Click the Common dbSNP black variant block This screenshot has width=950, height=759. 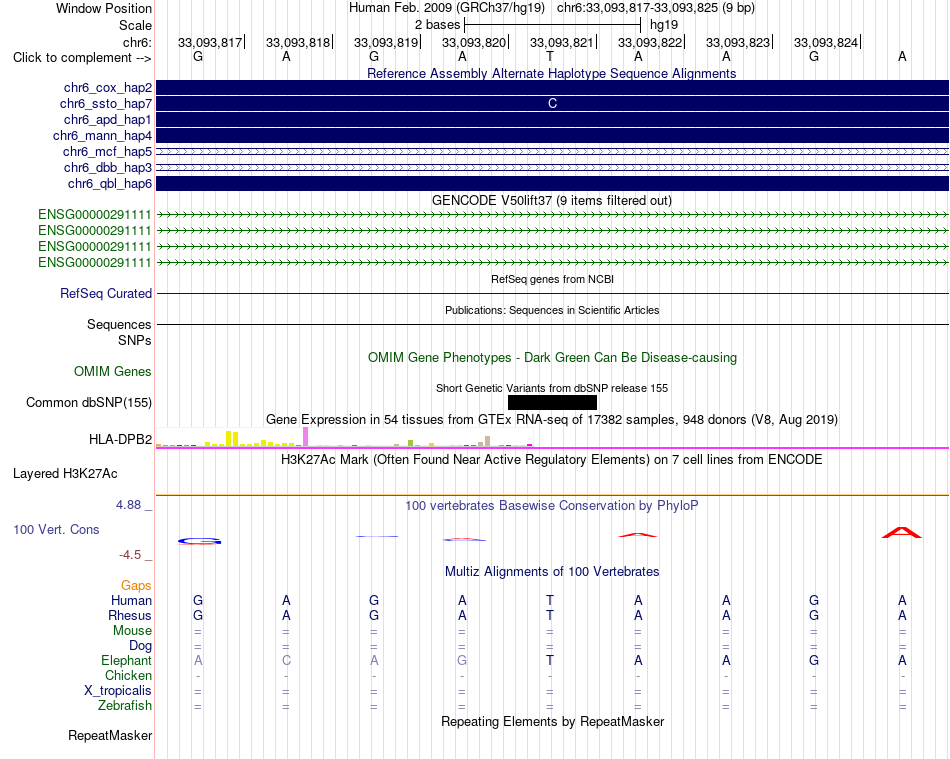(x=552, y=403)
